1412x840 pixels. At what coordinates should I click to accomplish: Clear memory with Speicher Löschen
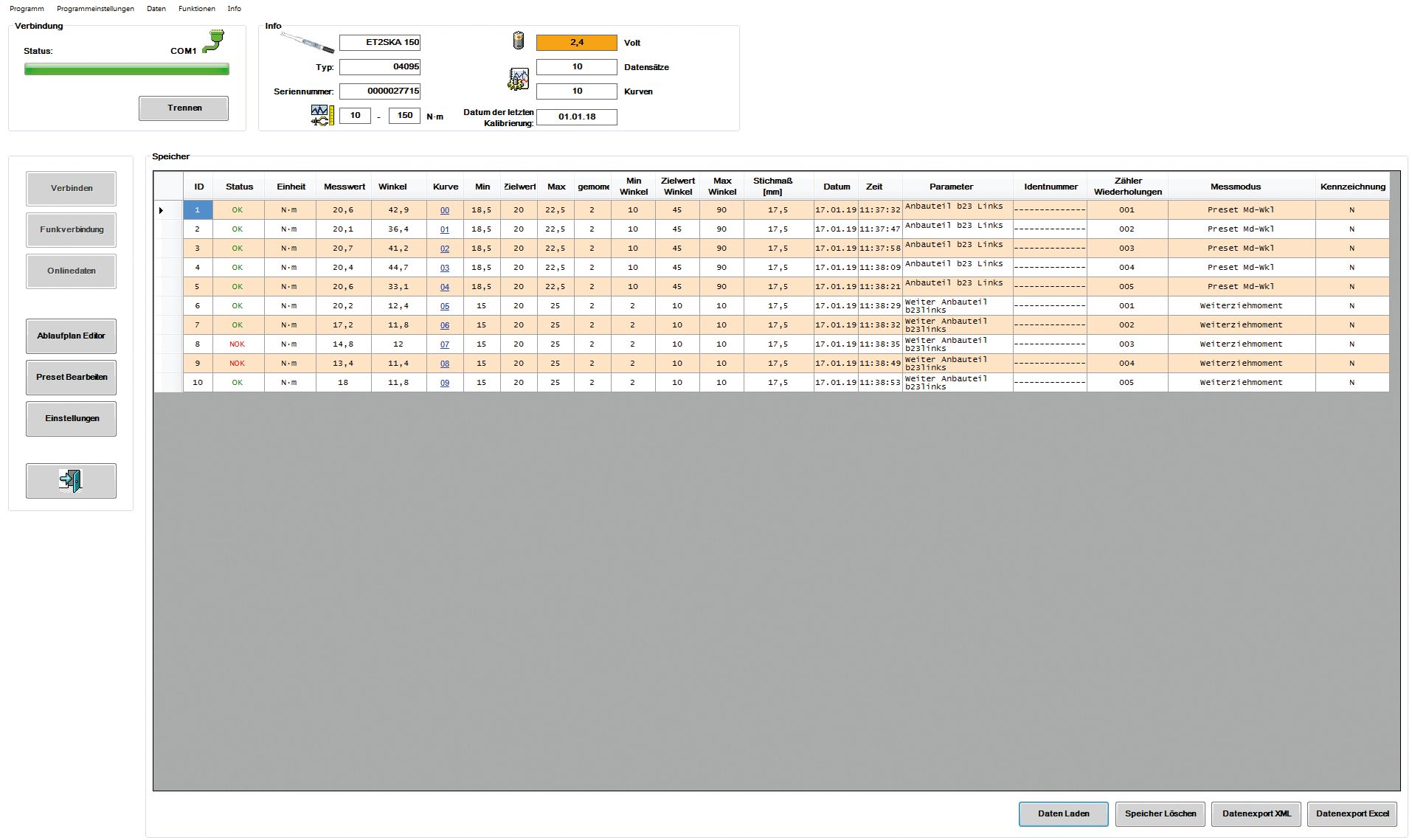pyautogui.click(x=1160, y=813)
